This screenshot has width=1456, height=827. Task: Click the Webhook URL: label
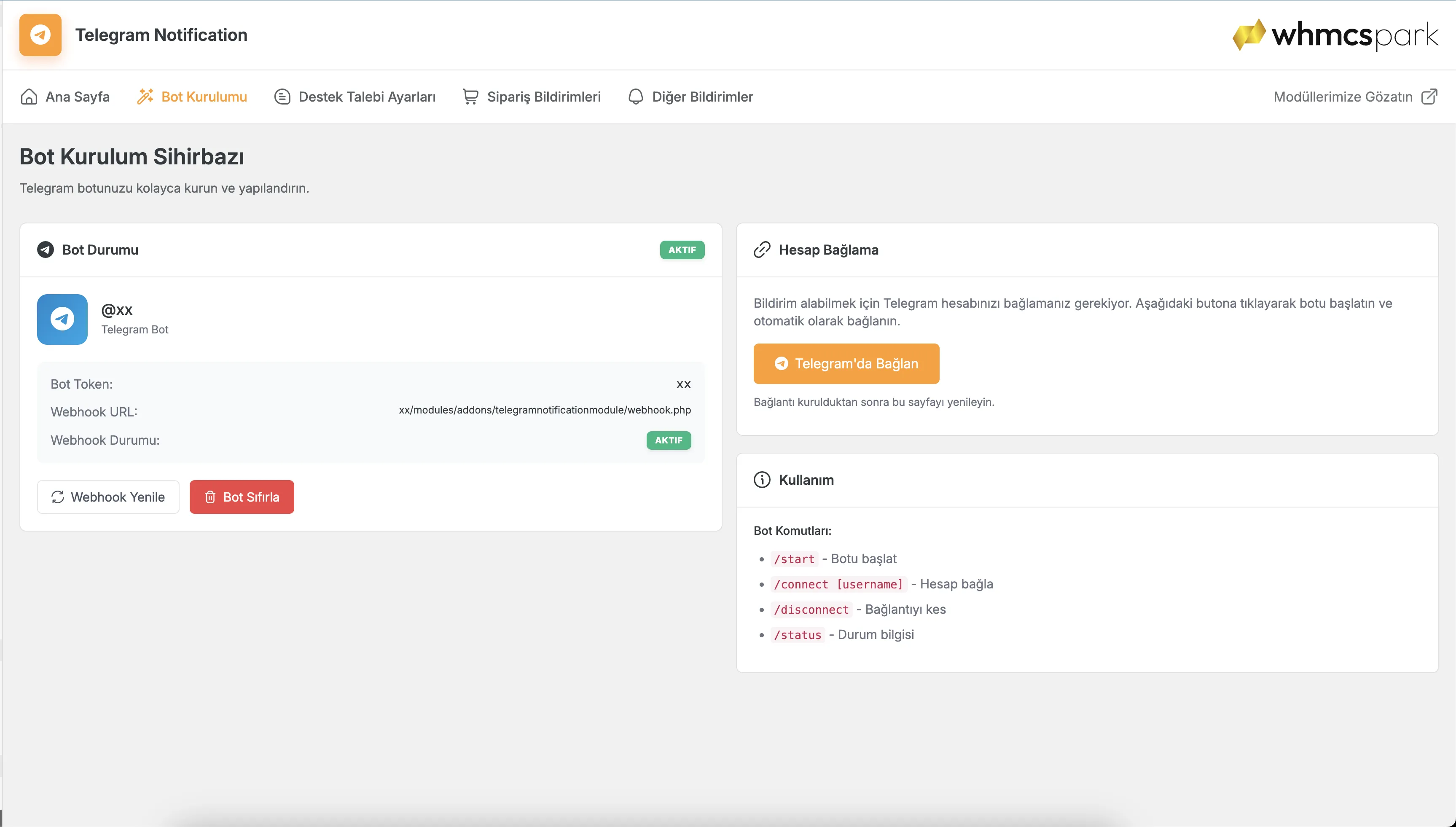coord(94,412)
